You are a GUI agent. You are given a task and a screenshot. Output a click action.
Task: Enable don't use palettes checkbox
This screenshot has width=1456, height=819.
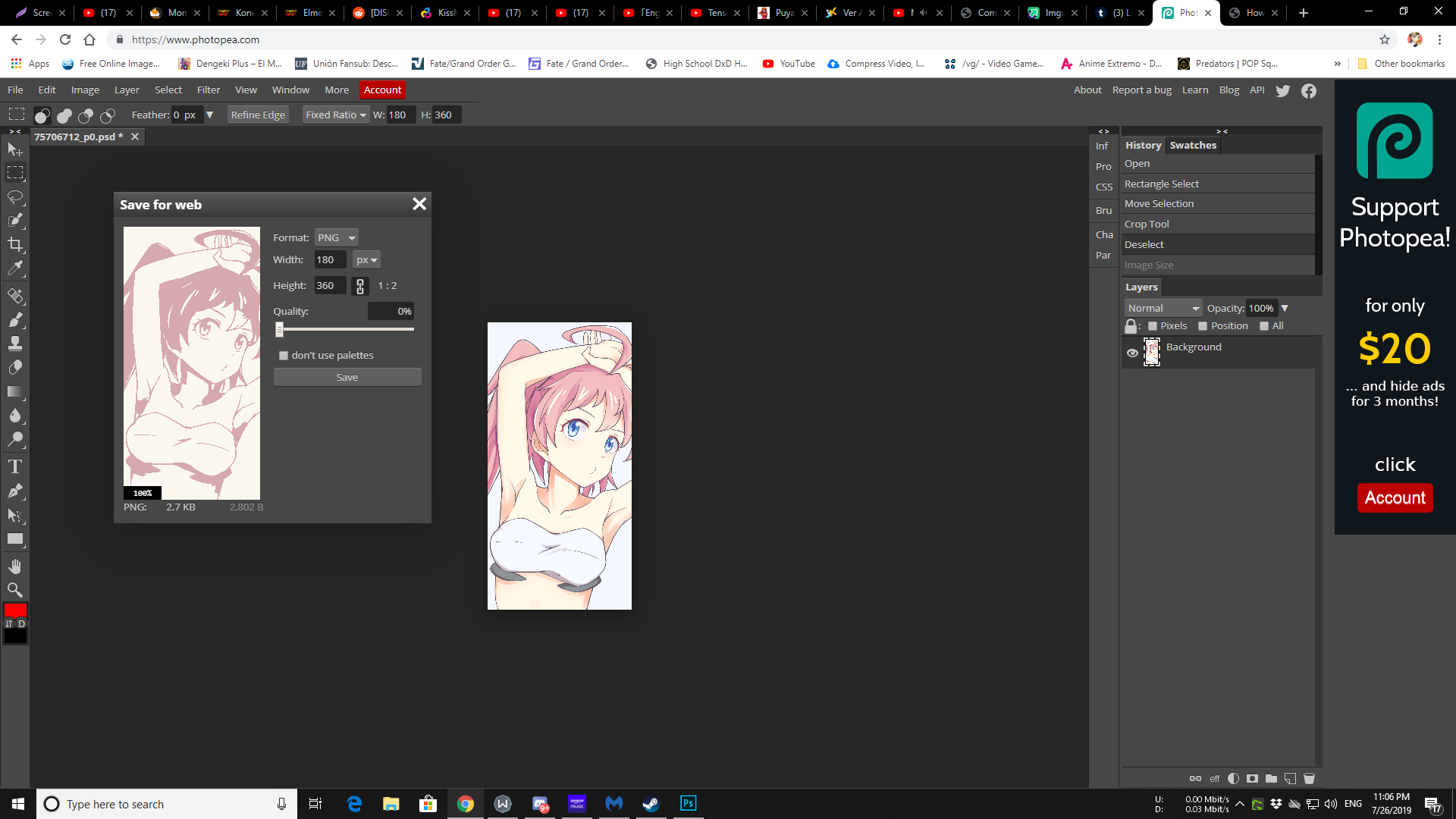pos(284,355)
